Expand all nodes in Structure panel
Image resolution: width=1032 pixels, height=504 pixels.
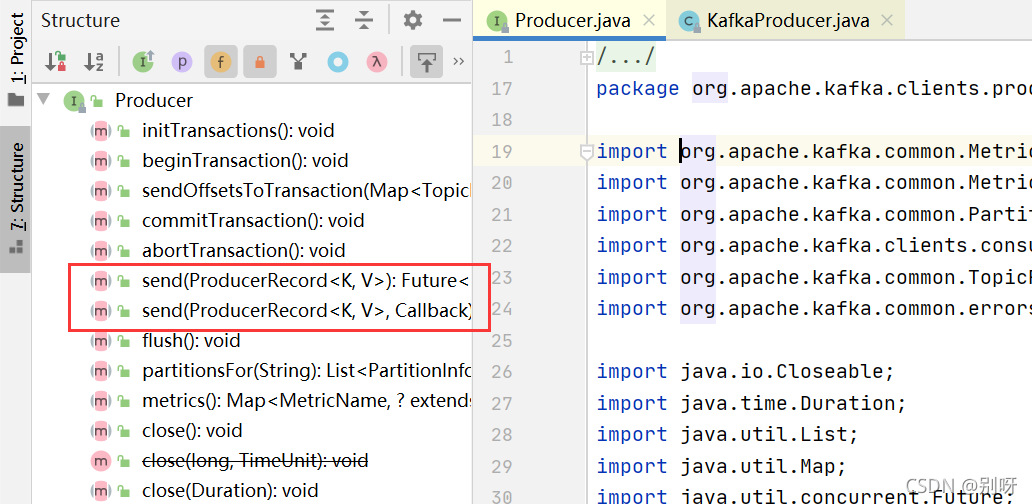click(324, 20)
